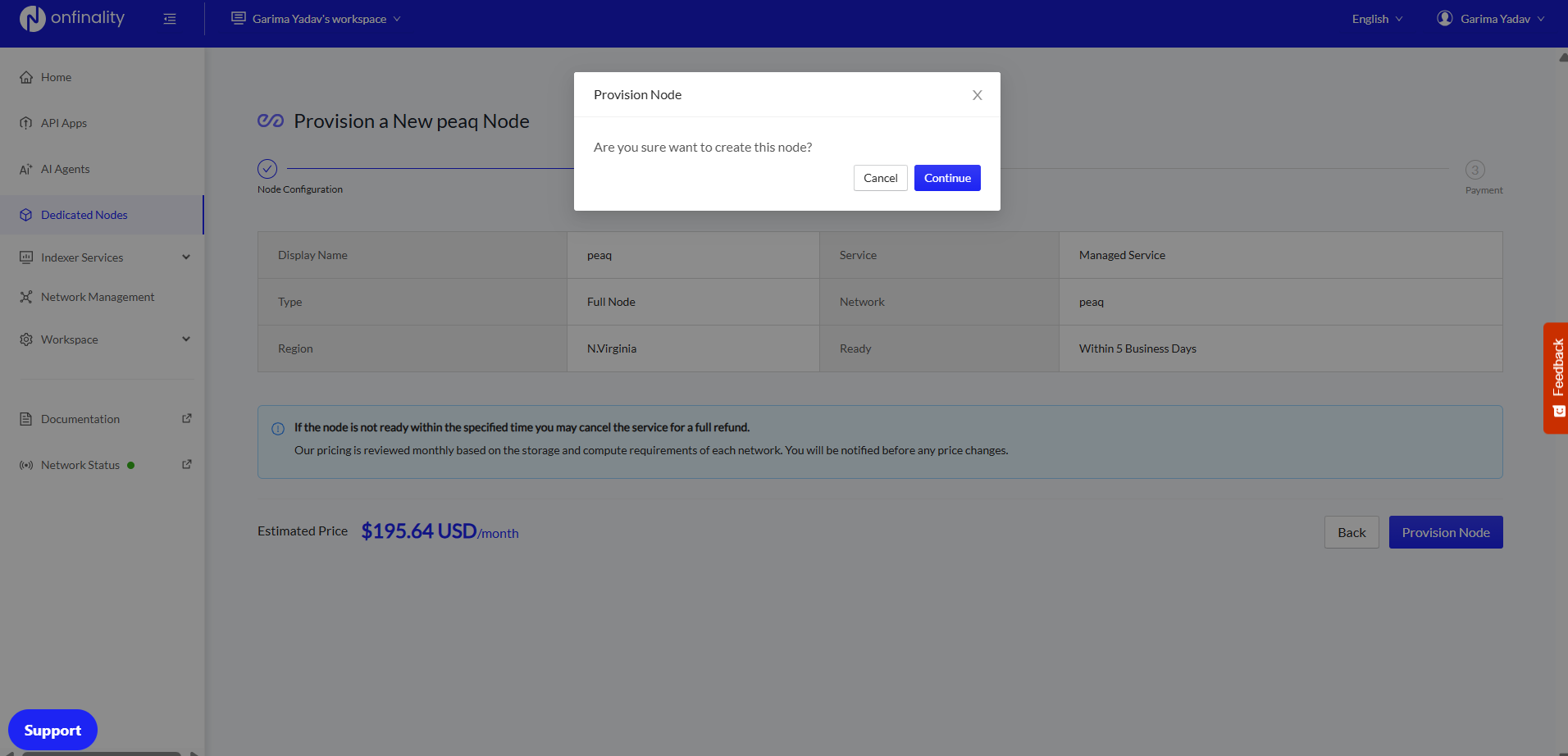Click the page scrollbar up arrow
Screen dimensions: 1568x756
tap(1563, 57)
